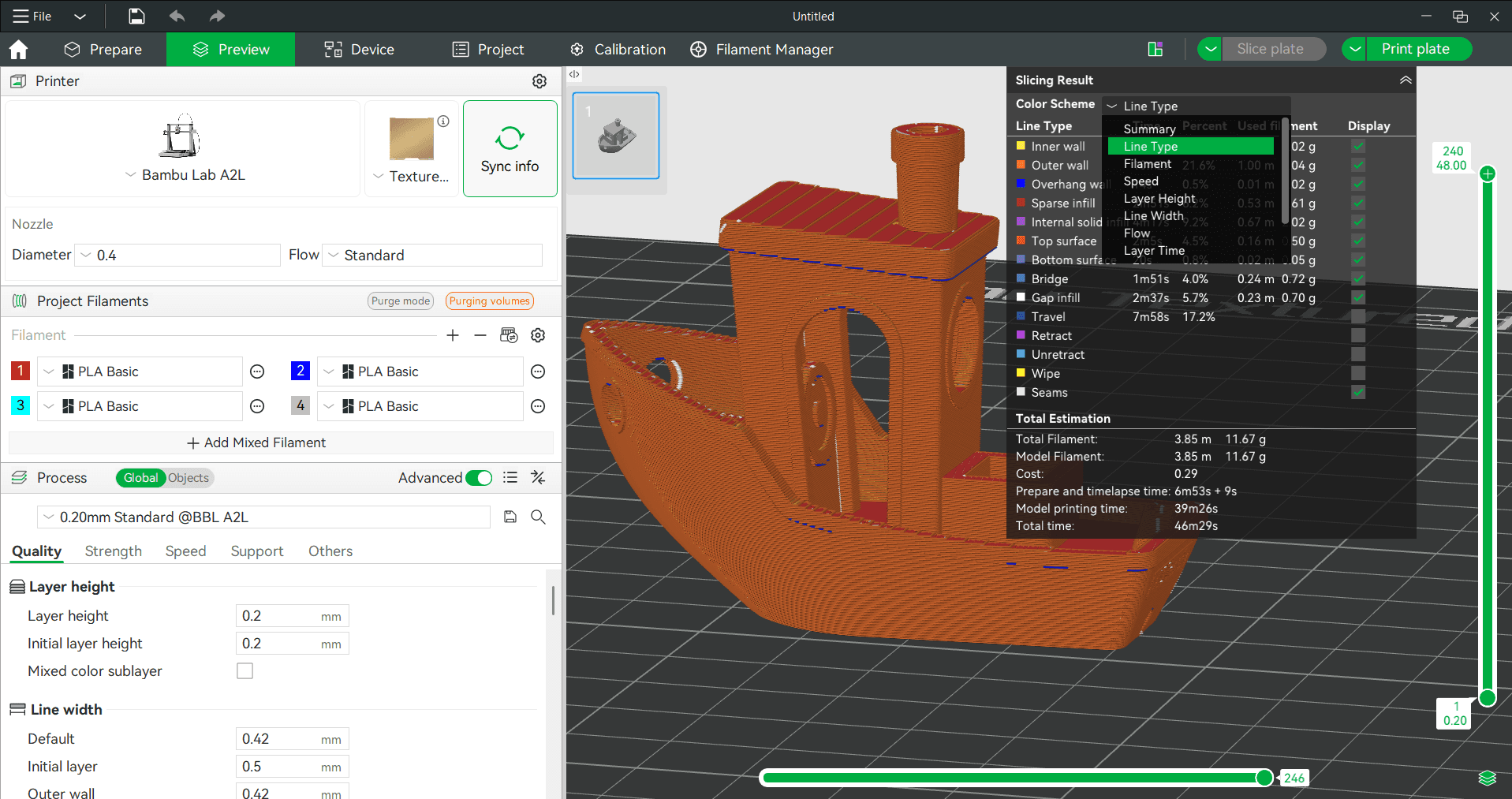Toggle display of Gap infill lines
Viewport: 1512px width, 799px height.
1358,297
